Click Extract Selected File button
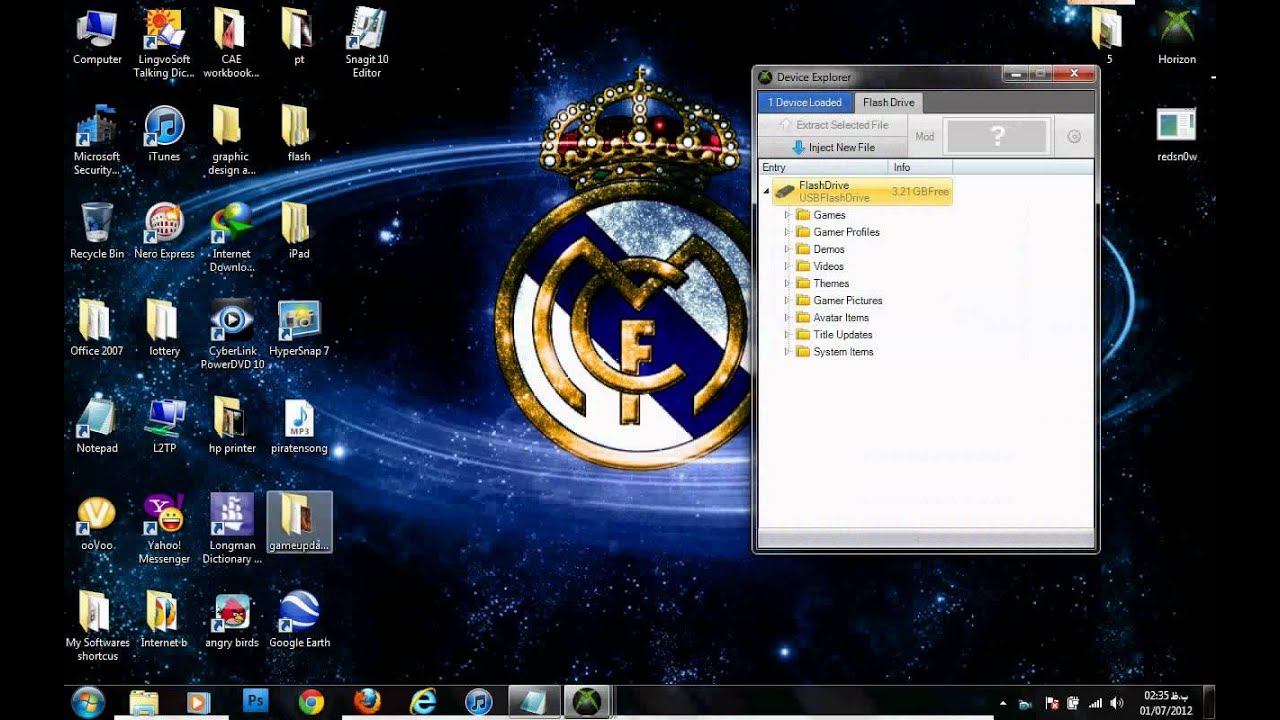Screen dimensions: 1280x720 tap(832, 125)
